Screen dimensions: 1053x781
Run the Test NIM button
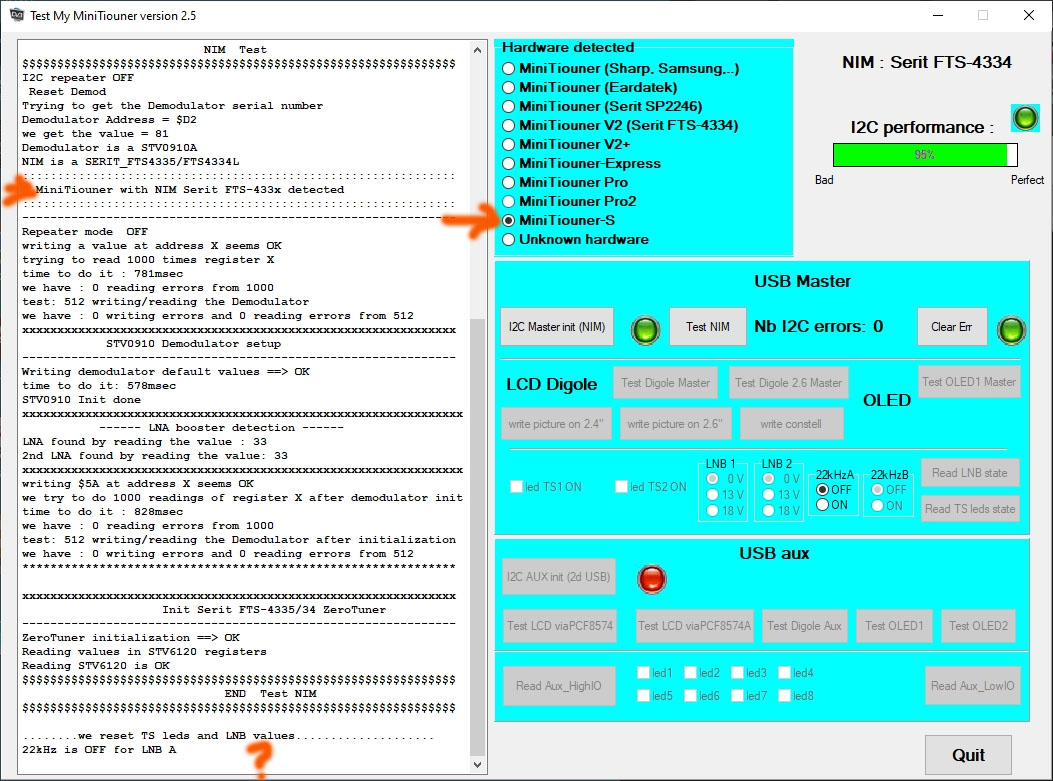coord(707,326)
